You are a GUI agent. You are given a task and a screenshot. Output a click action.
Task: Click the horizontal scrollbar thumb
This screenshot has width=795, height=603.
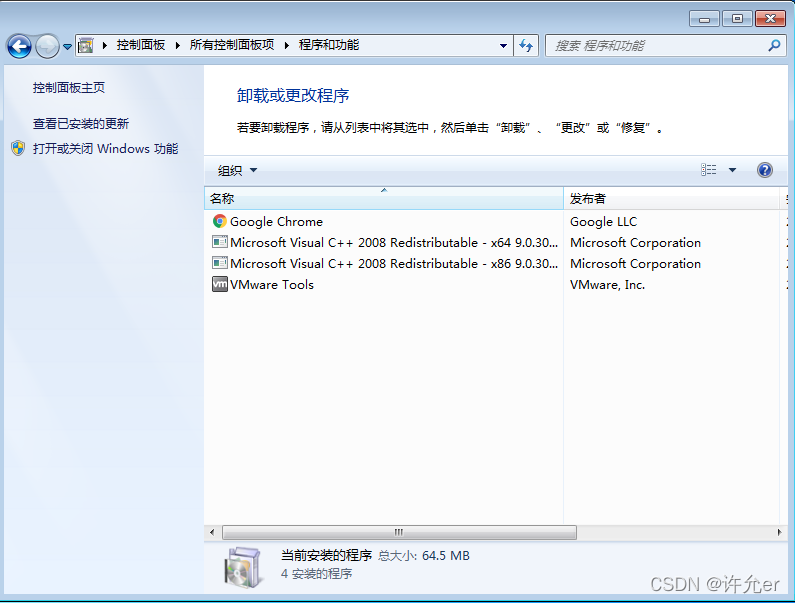[399, 533]
